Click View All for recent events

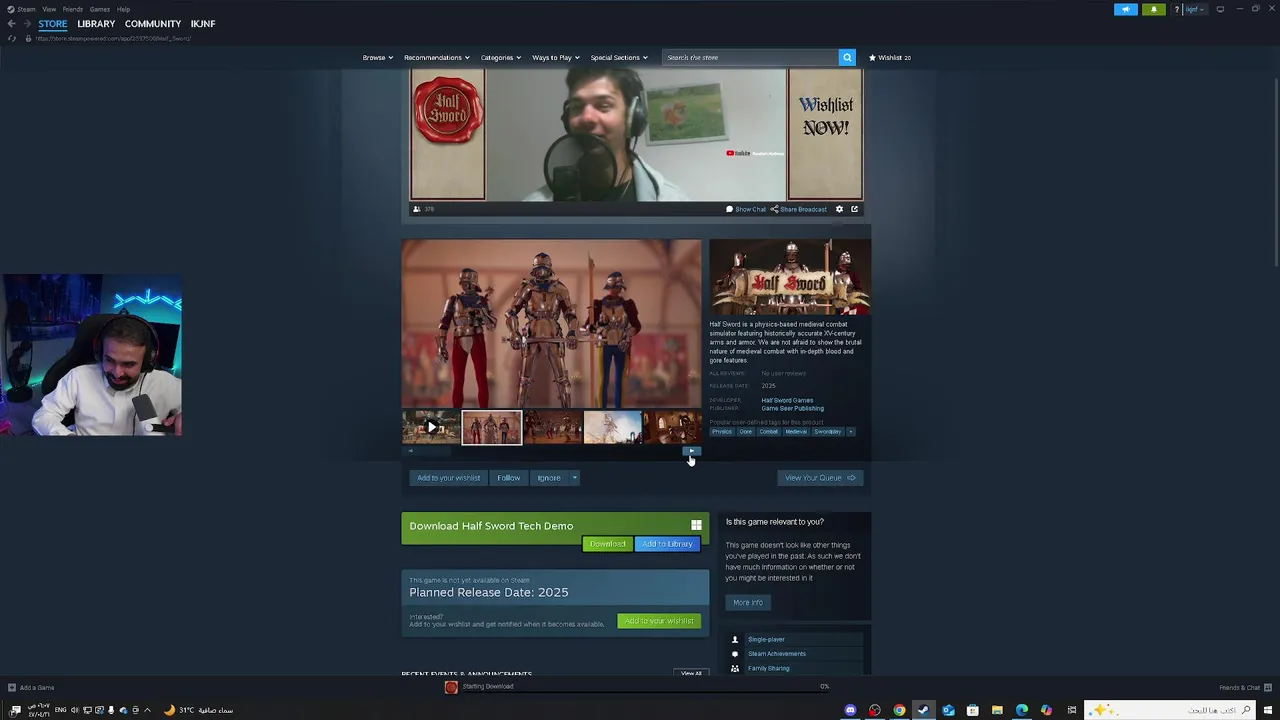691,673
